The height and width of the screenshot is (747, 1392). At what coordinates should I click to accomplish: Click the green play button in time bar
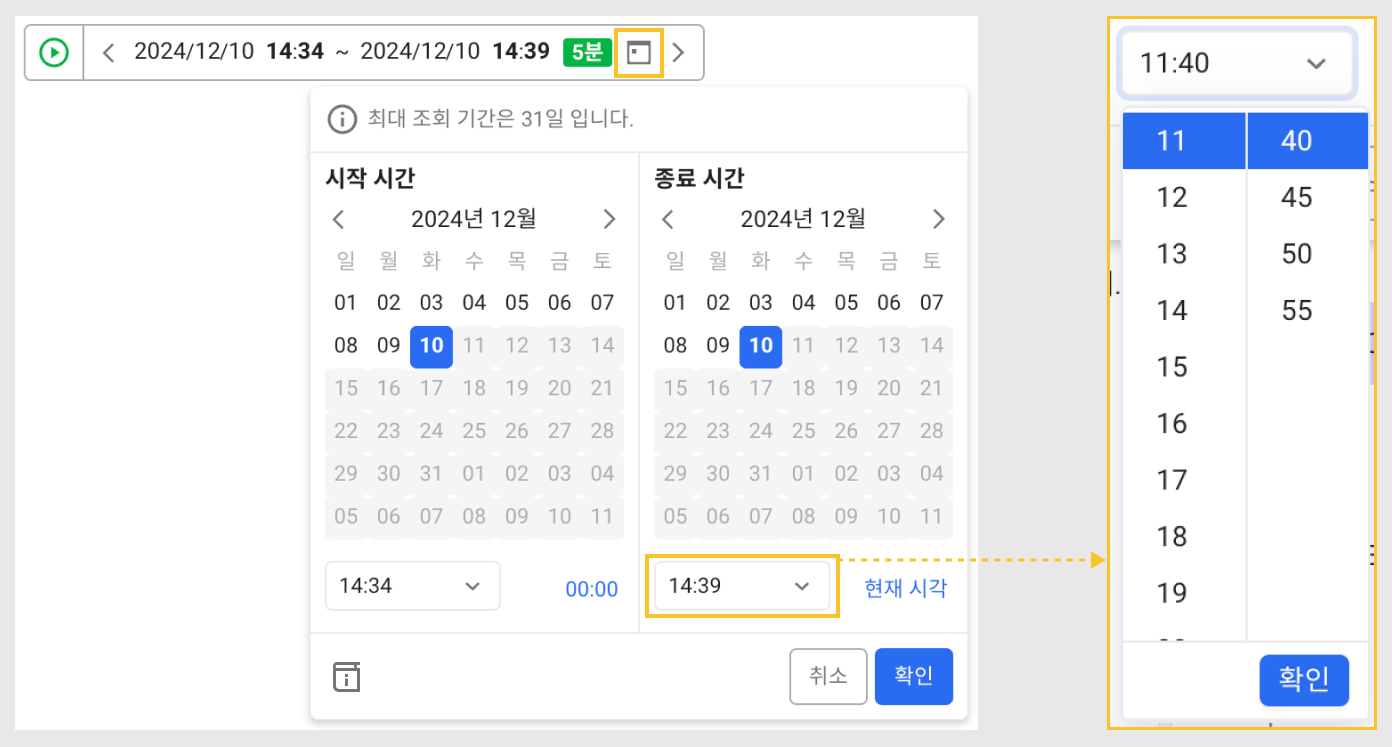click(x=54, y=52)
